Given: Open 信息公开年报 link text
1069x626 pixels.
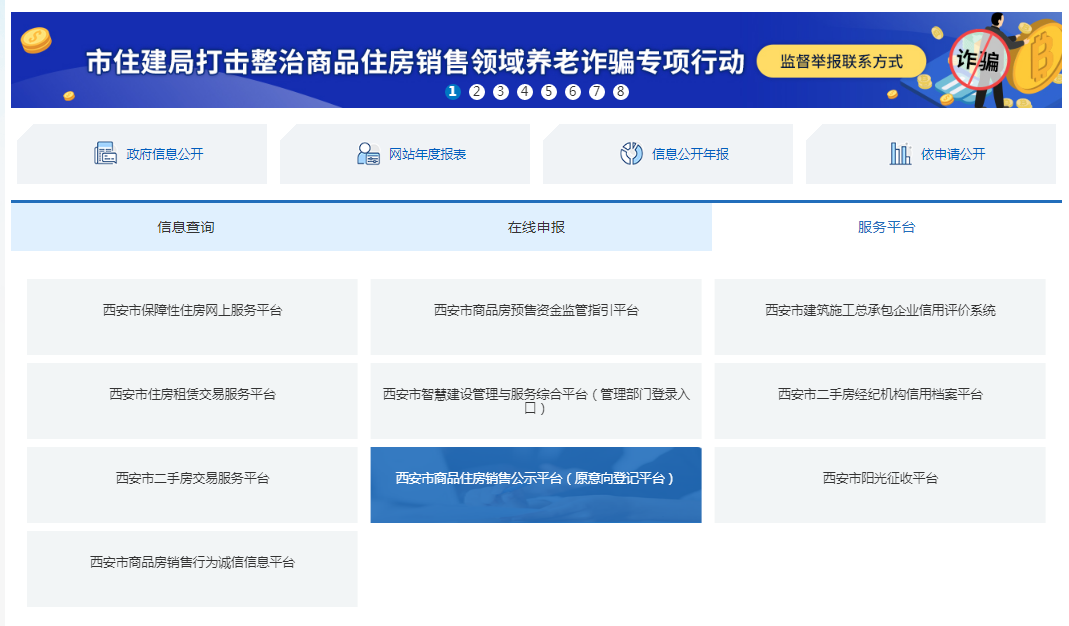Looking at the screenshot, I should tap(691, 154).
